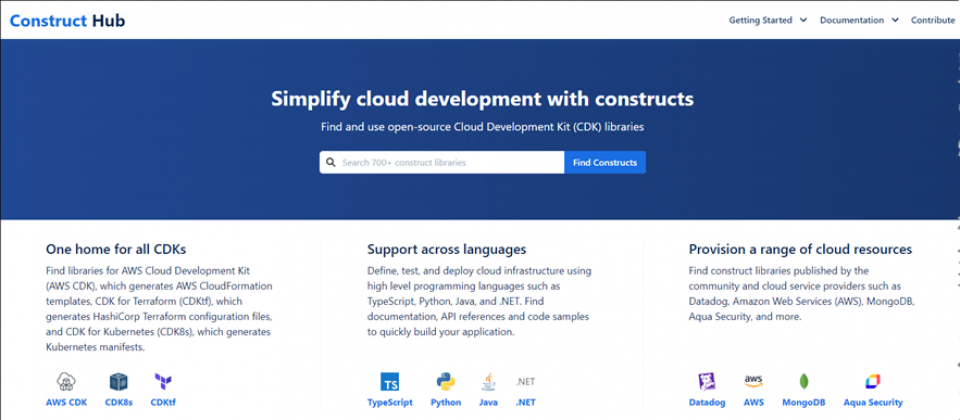The height and width of the screenshot is (420, 960).
Task: Open the Python text link
Action: (446, 403)
